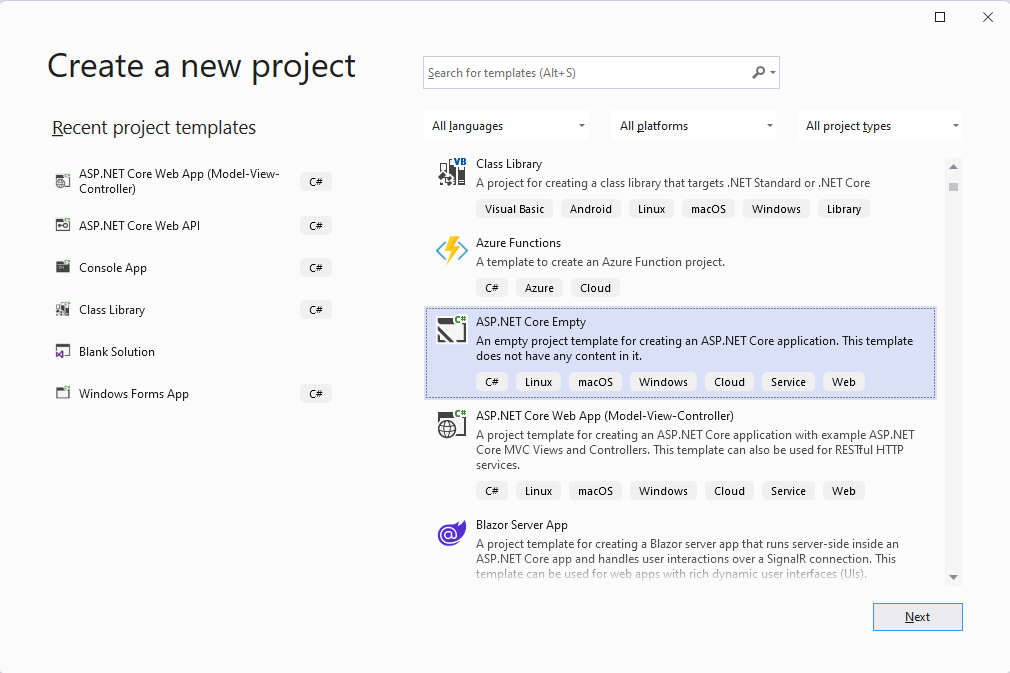This screenshot has height=673, width=1010.
Task: Open the All project types dropdown
Action: [880, 126]
